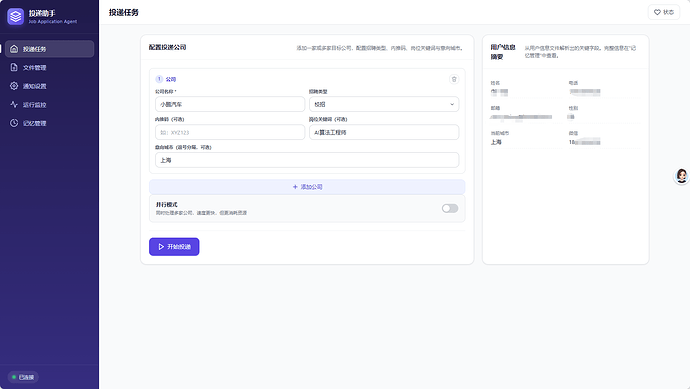Click the 开始投递 button
The height and width of the screenshot is (389, 690).
click(x=174, y=246)
